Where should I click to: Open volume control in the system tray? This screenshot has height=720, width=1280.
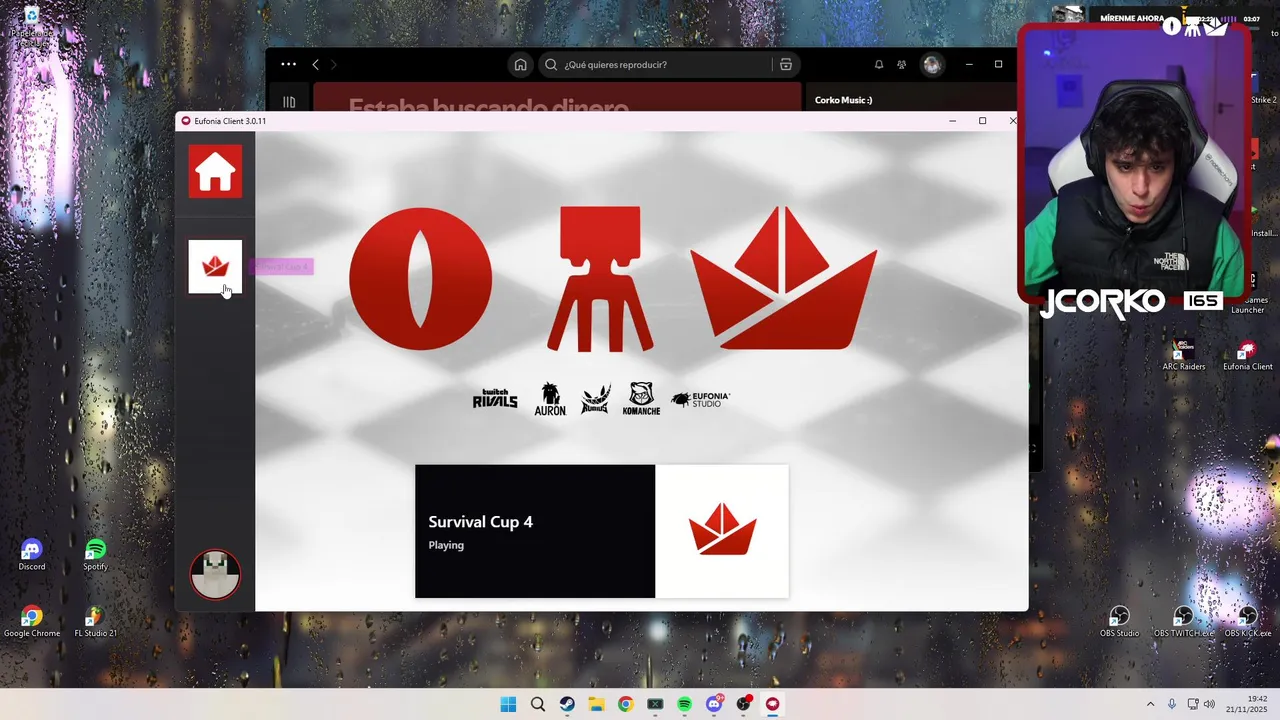point(1209,704)
